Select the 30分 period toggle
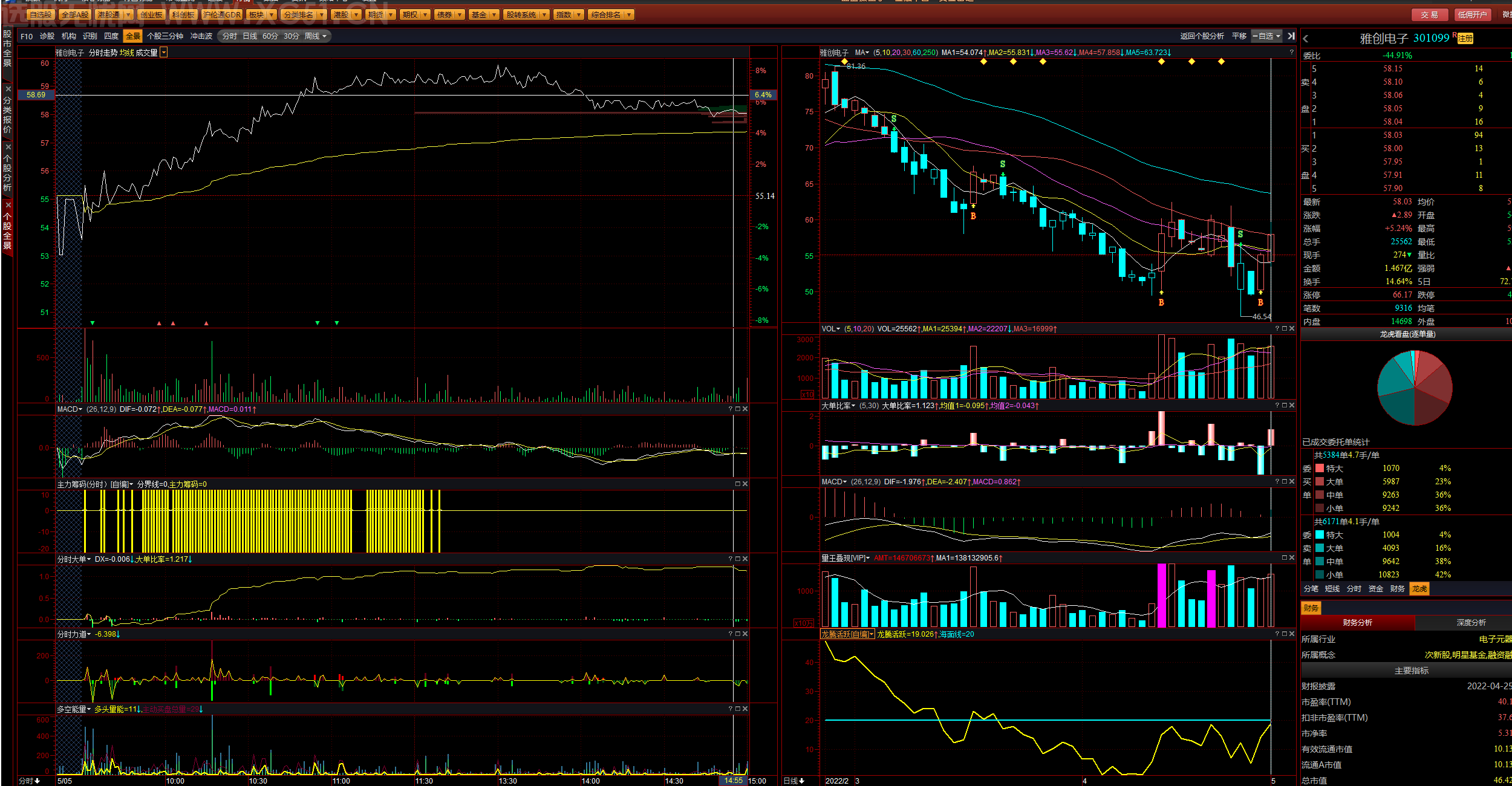 [292, 36]
